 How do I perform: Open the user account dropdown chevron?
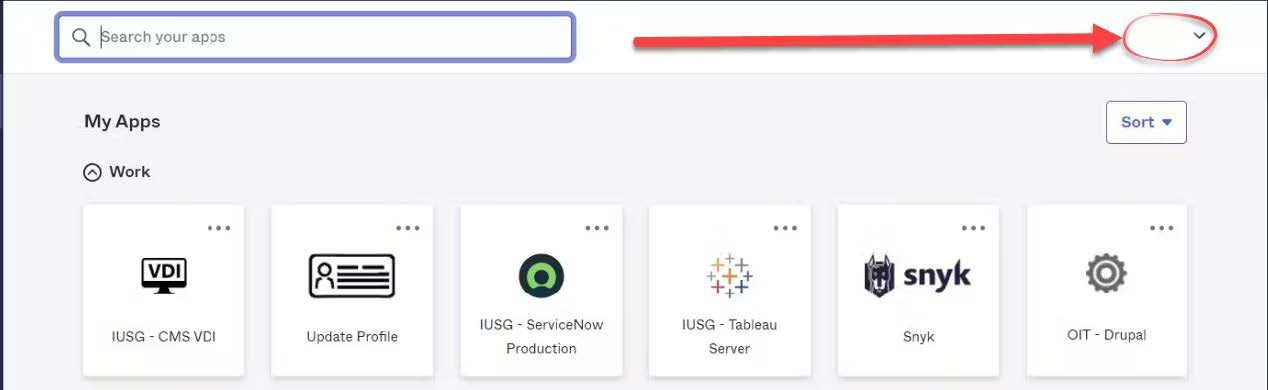pos(1200,36)
